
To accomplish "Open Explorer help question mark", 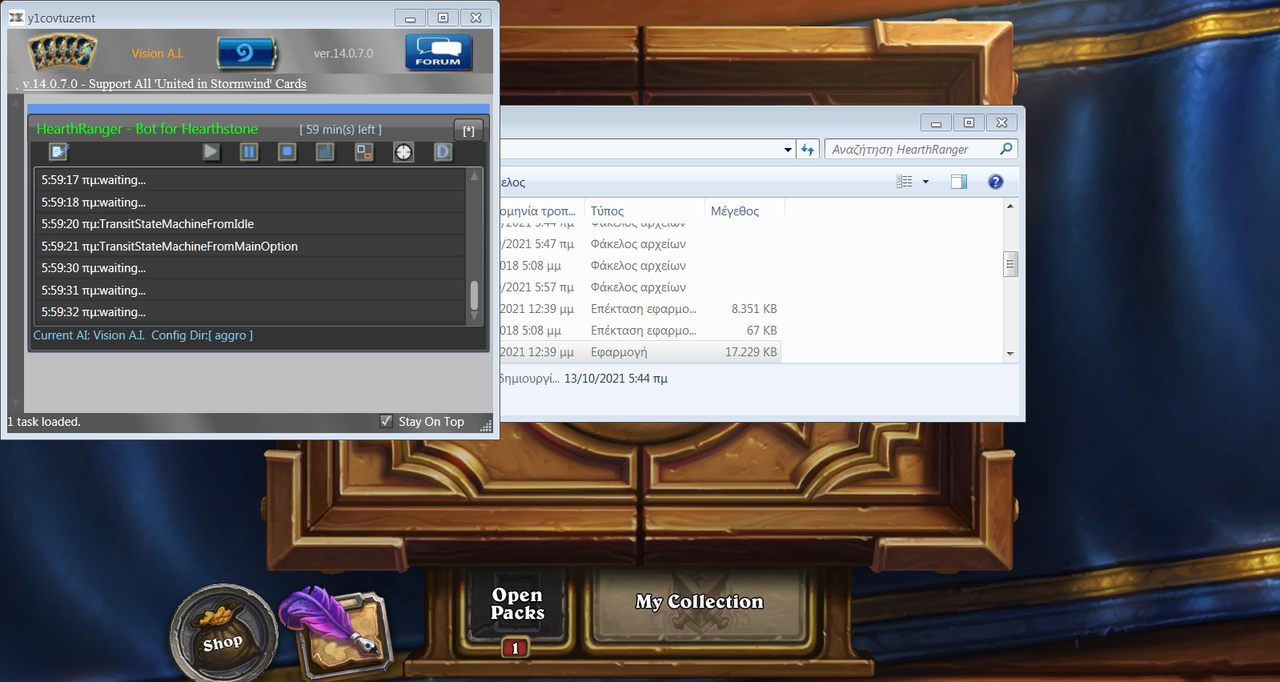I will [x=995, y=182].
